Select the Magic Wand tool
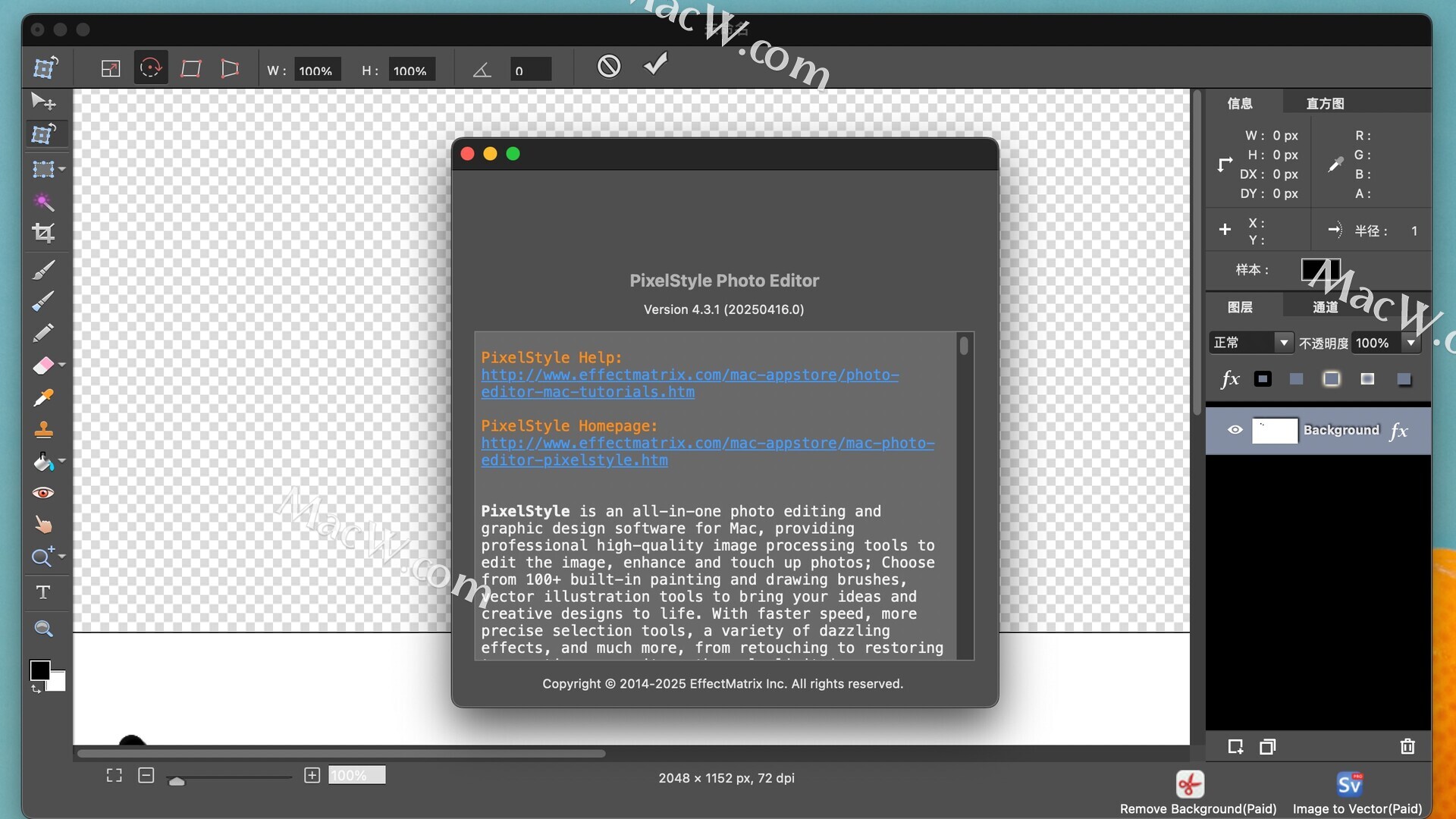1456x819 pixels. [43, 202]
